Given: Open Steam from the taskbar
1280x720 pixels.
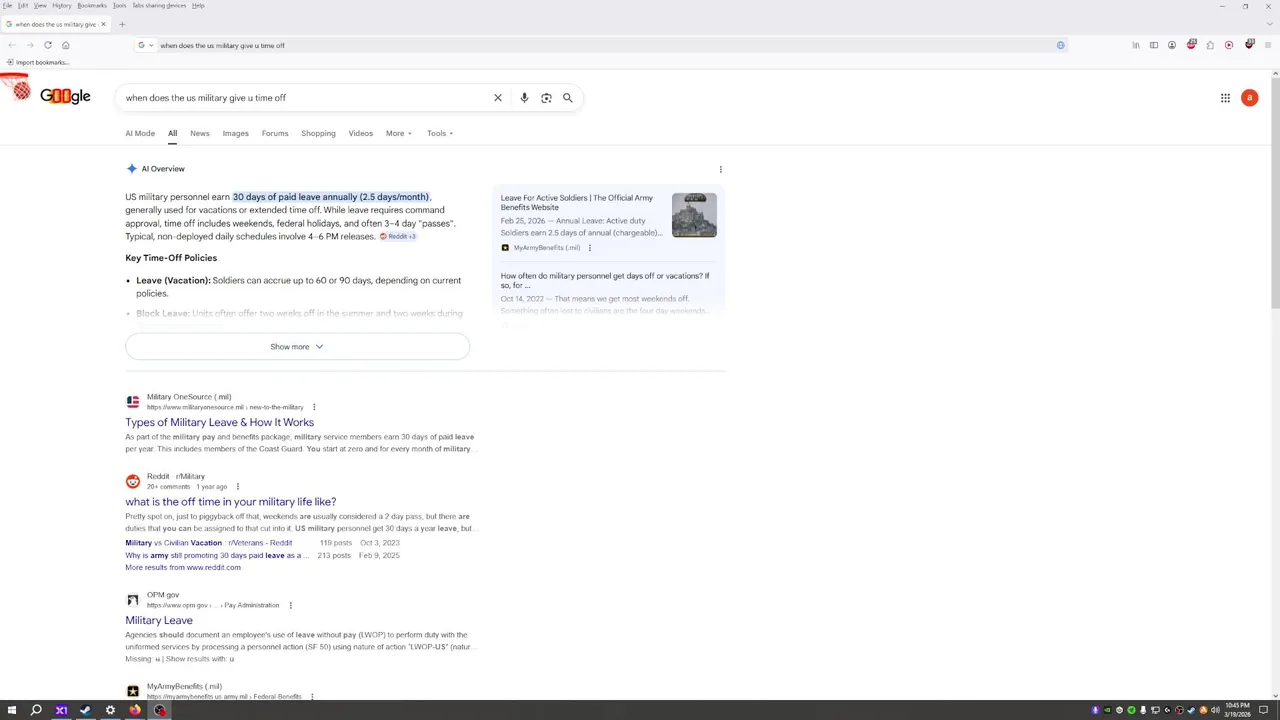Looking at the screenshot, I should coord(85,710).
